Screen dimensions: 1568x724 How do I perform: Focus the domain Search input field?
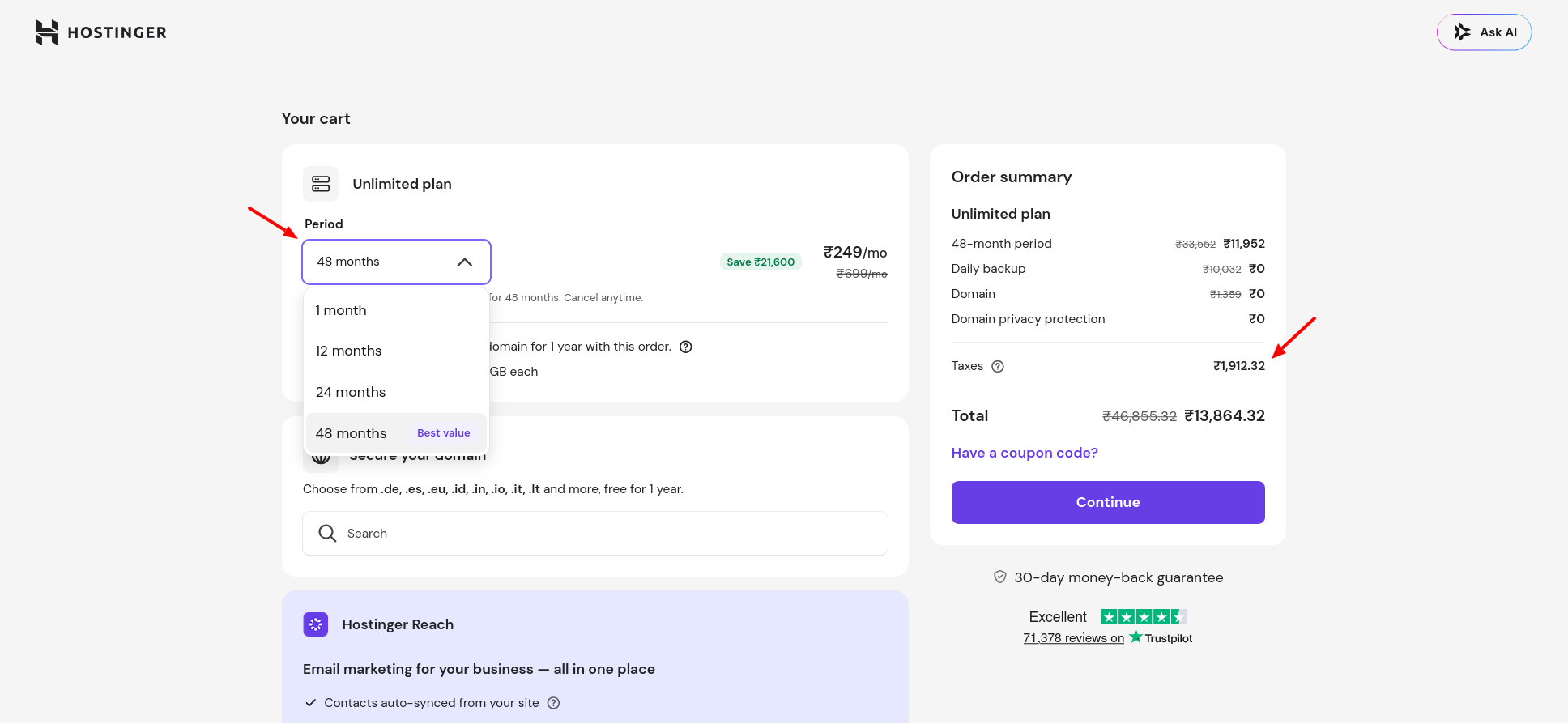click(x=595, y=533)
